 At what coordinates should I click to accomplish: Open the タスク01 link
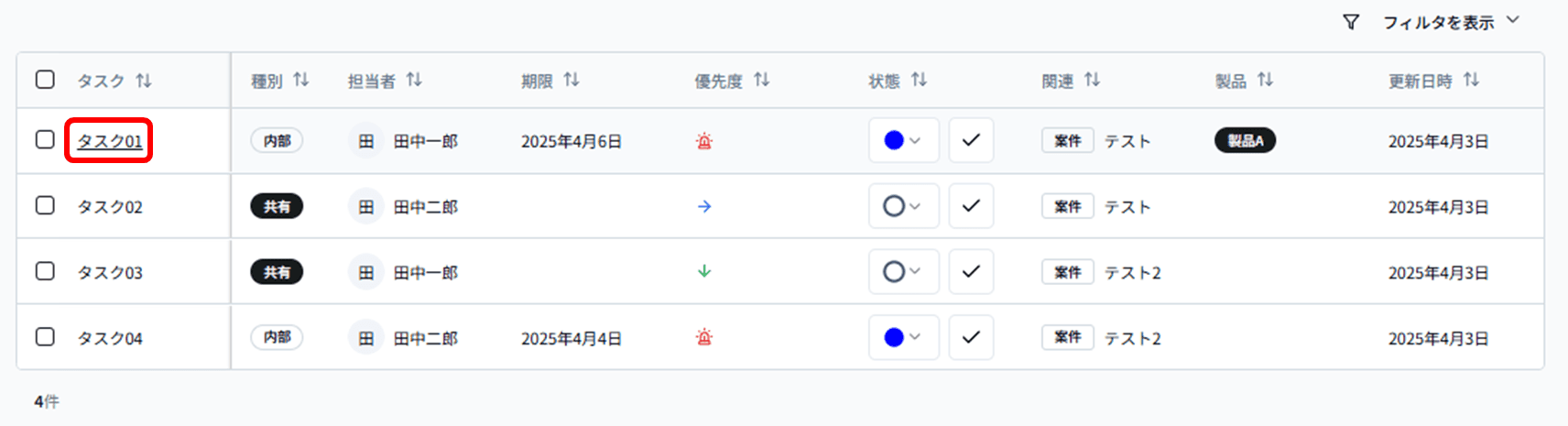tap(110, 141)
